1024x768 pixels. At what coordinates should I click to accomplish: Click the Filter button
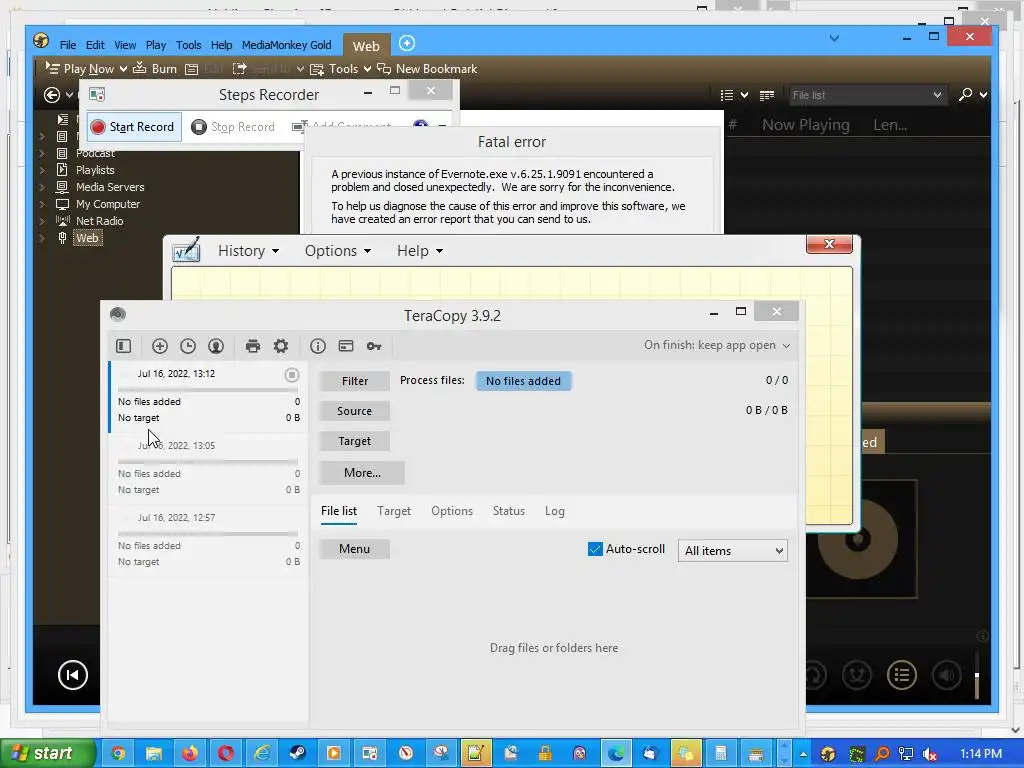tap(355, 381)
